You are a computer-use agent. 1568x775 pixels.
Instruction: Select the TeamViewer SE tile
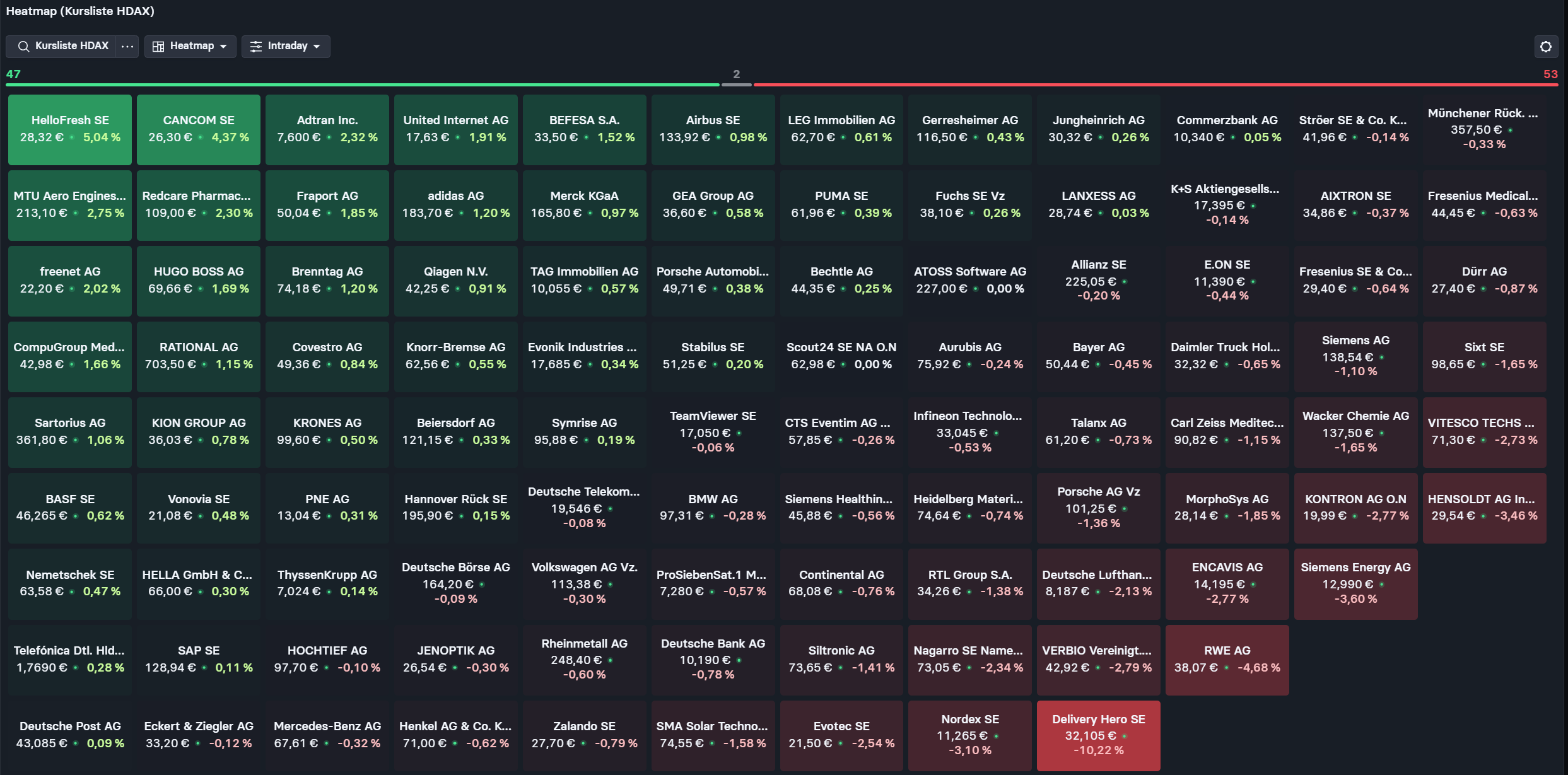tap(713, 432)
